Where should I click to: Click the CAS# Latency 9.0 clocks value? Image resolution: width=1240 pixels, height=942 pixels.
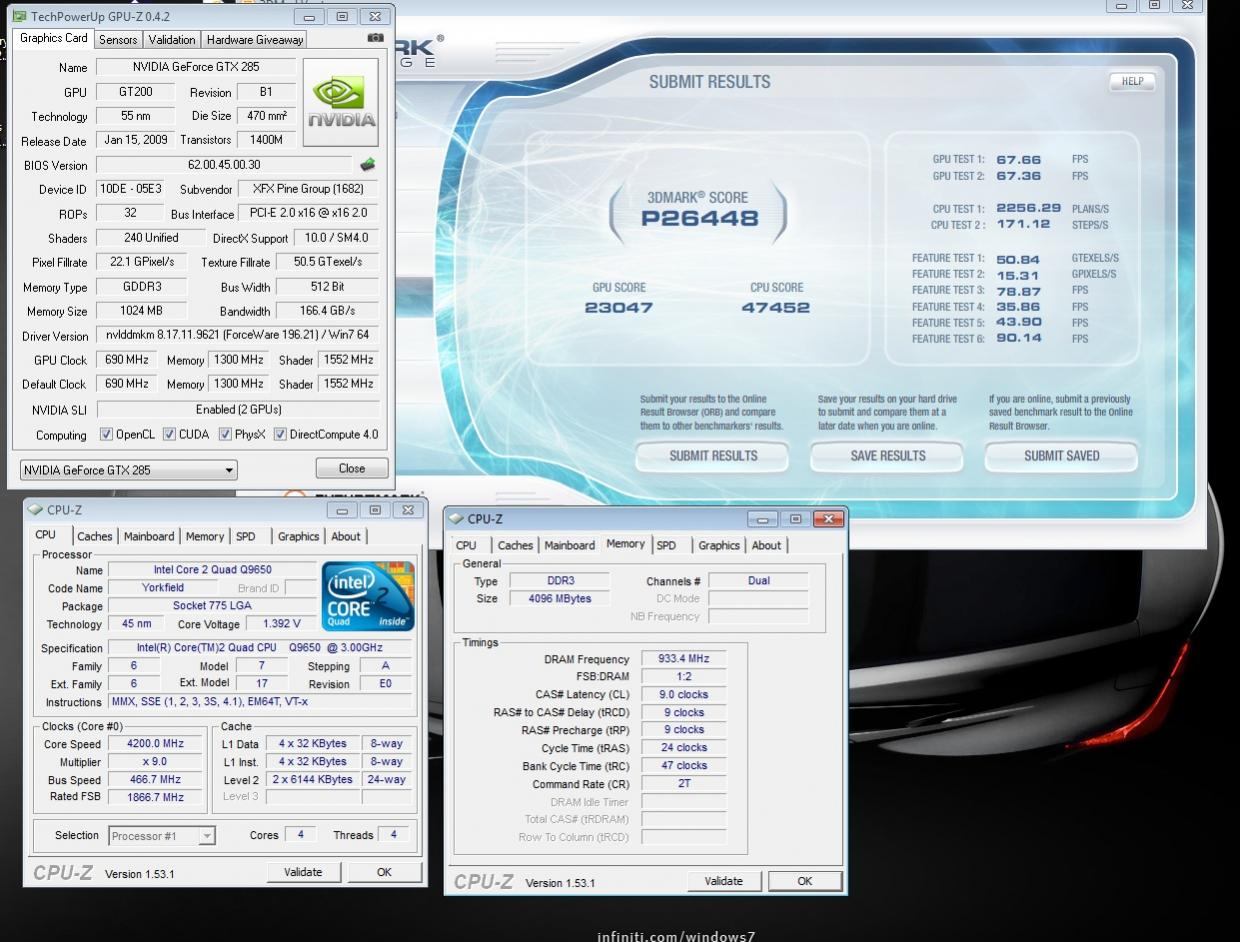pos(684,695)
